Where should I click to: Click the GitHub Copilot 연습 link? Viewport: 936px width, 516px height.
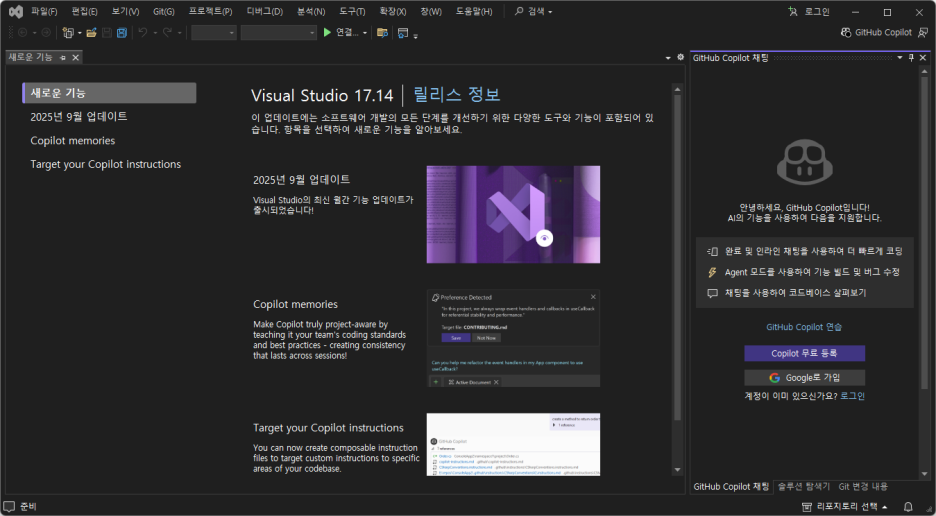[804, 327]
